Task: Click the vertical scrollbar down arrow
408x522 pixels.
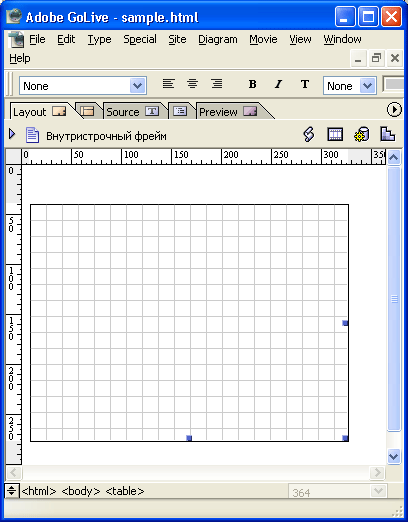Action: [x=394, y=456]
